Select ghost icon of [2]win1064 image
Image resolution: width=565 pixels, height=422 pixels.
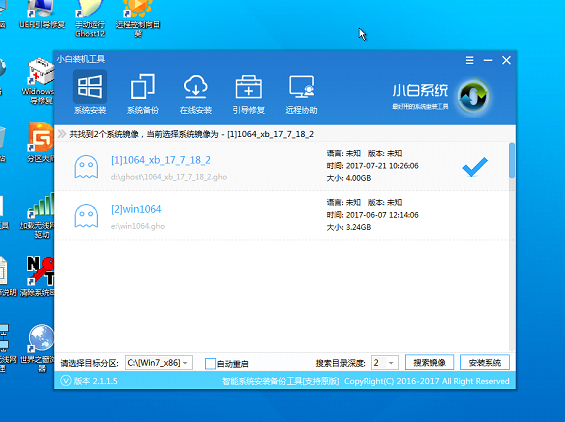click(x=86, y=216)
